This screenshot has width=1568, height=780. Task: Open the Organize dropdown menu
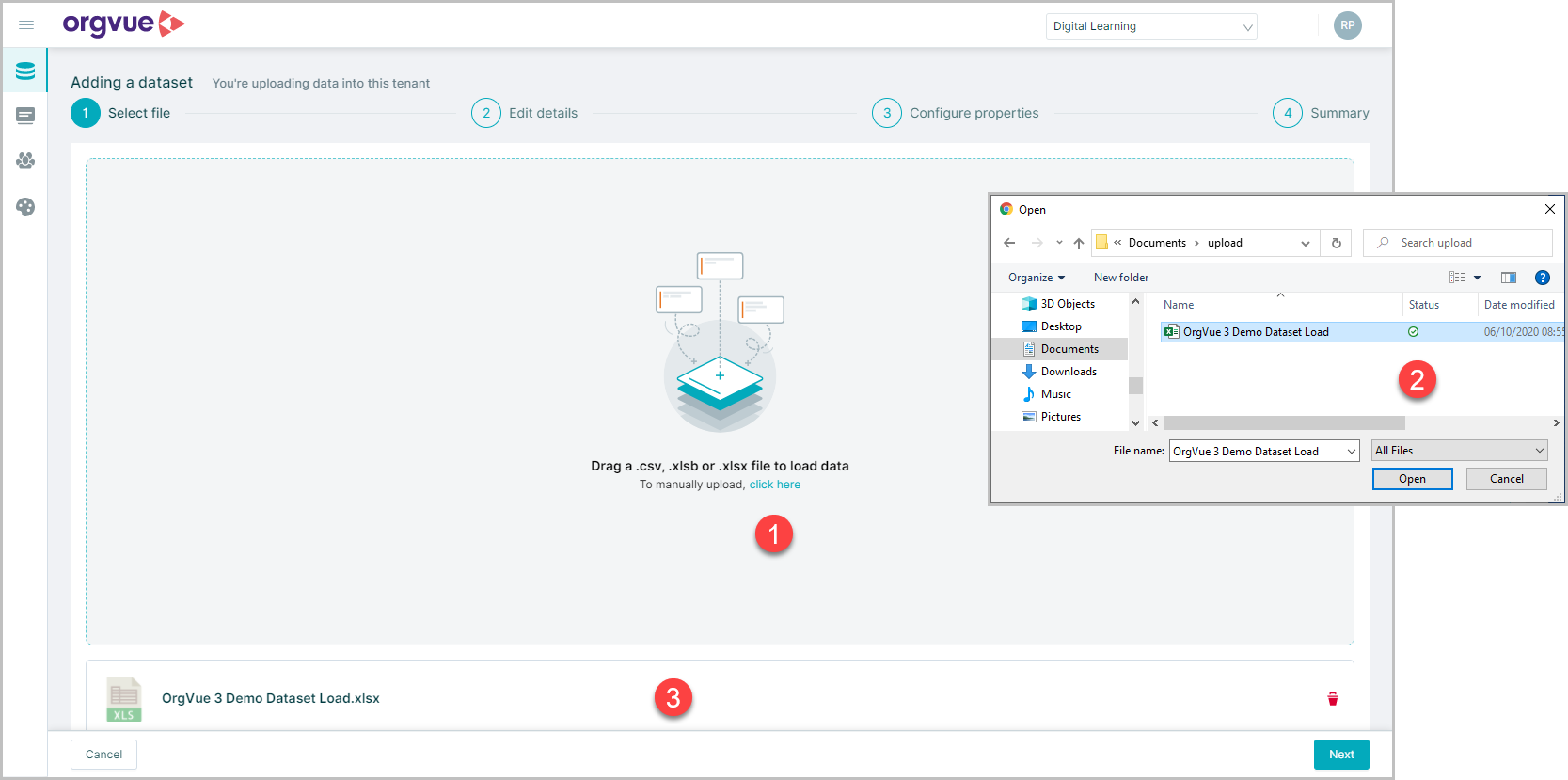1037,278
